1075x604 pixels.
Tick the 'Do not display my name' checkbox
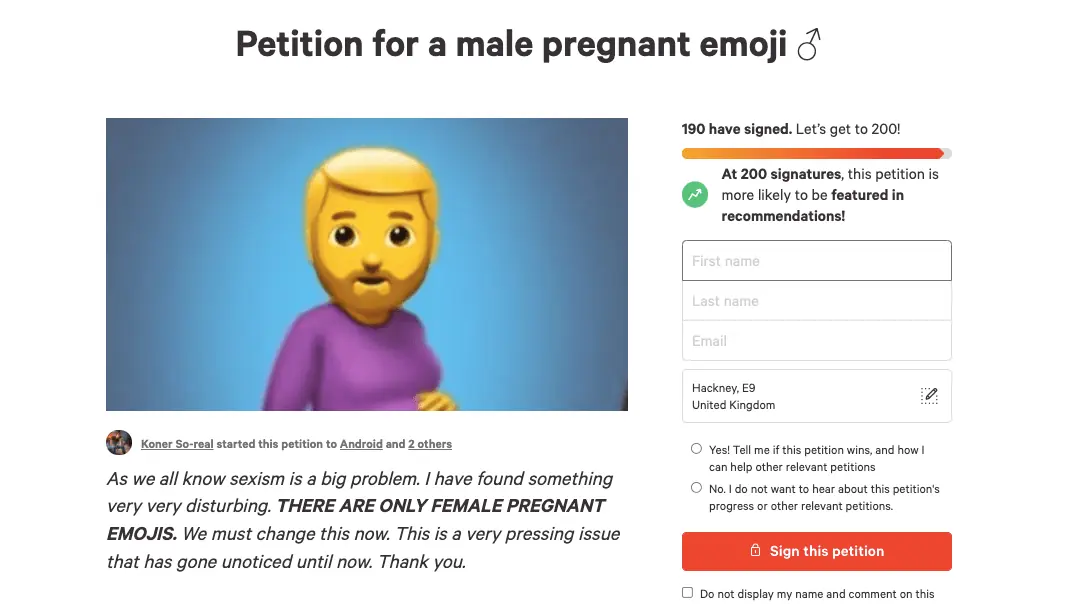(687, 593)
